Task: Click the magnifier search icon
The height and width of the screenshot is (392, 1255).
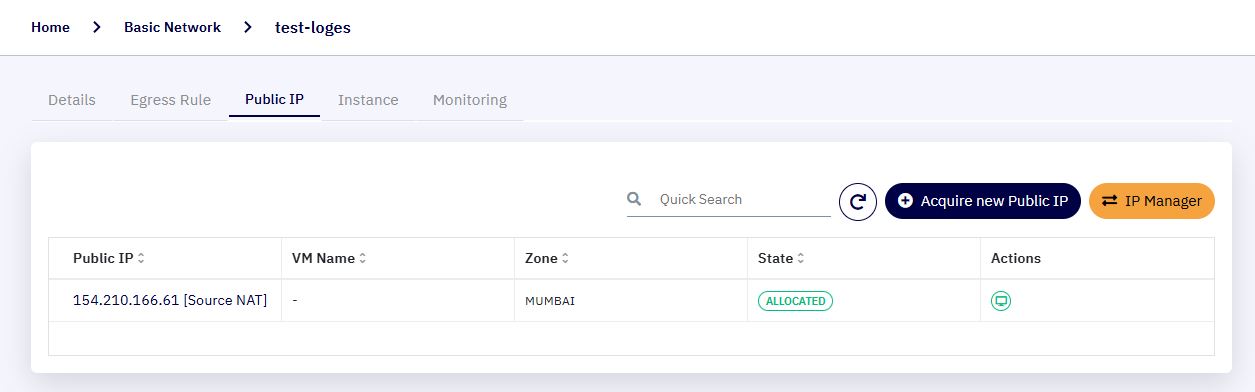Action: tap(634, 199)
